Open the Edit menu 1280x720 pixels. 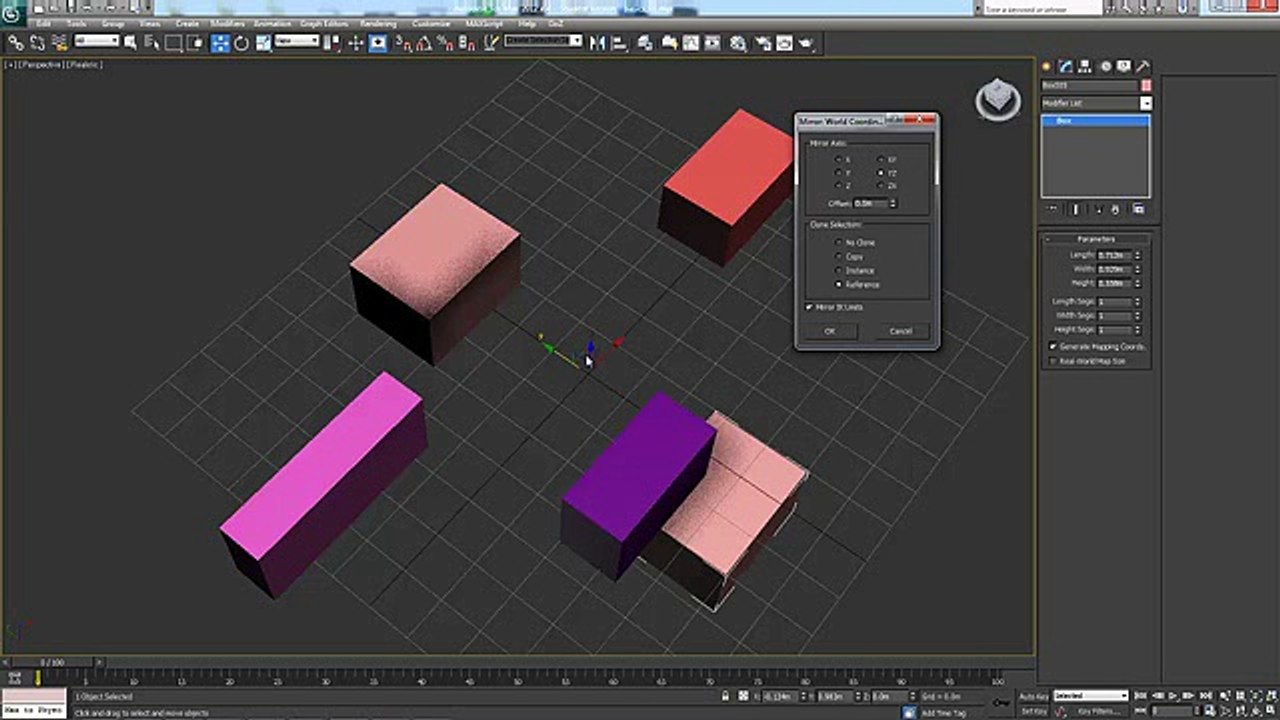click(44, 23)
